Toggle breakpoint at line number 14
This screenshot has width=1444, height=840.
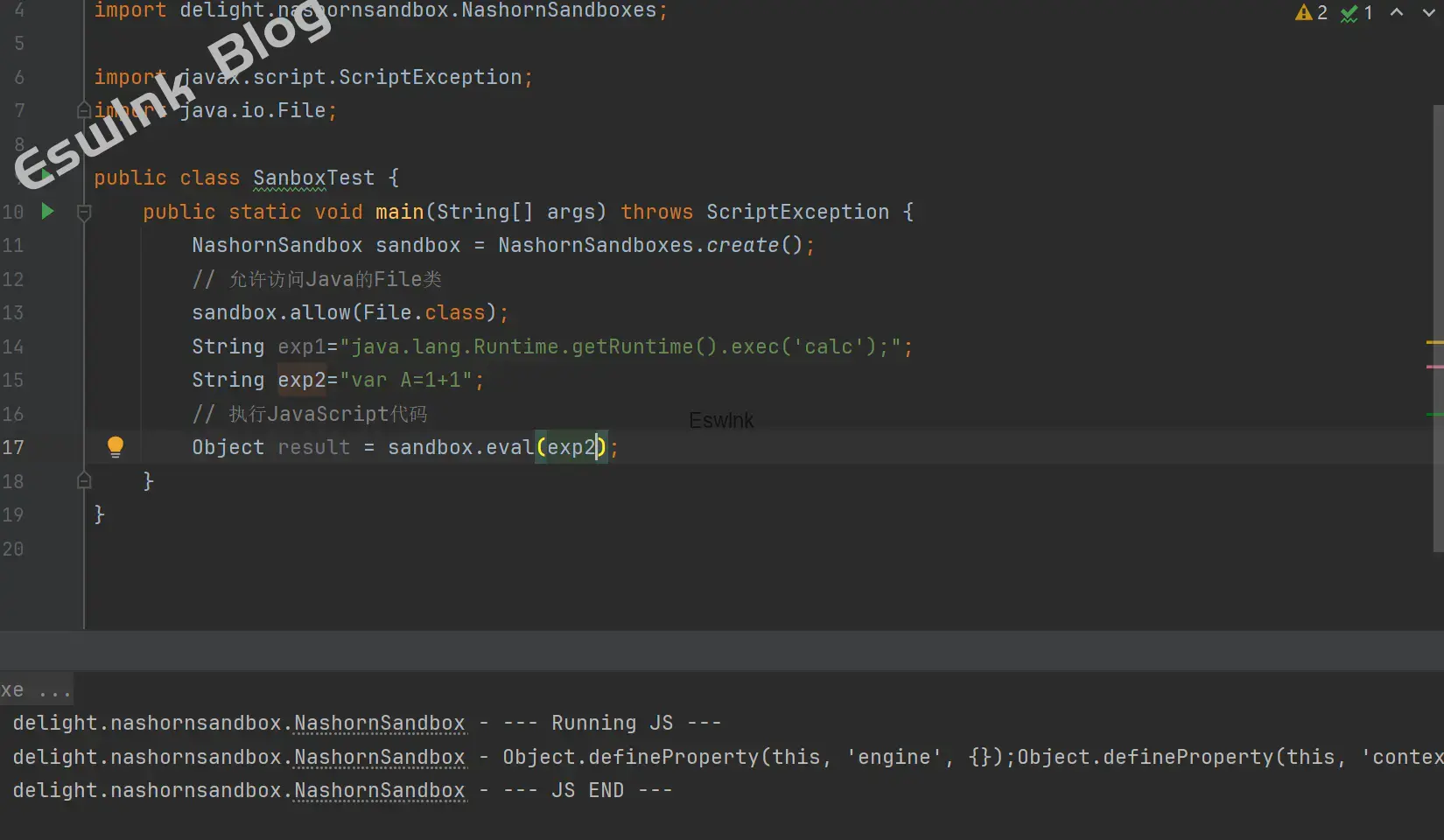coord(13,346)
